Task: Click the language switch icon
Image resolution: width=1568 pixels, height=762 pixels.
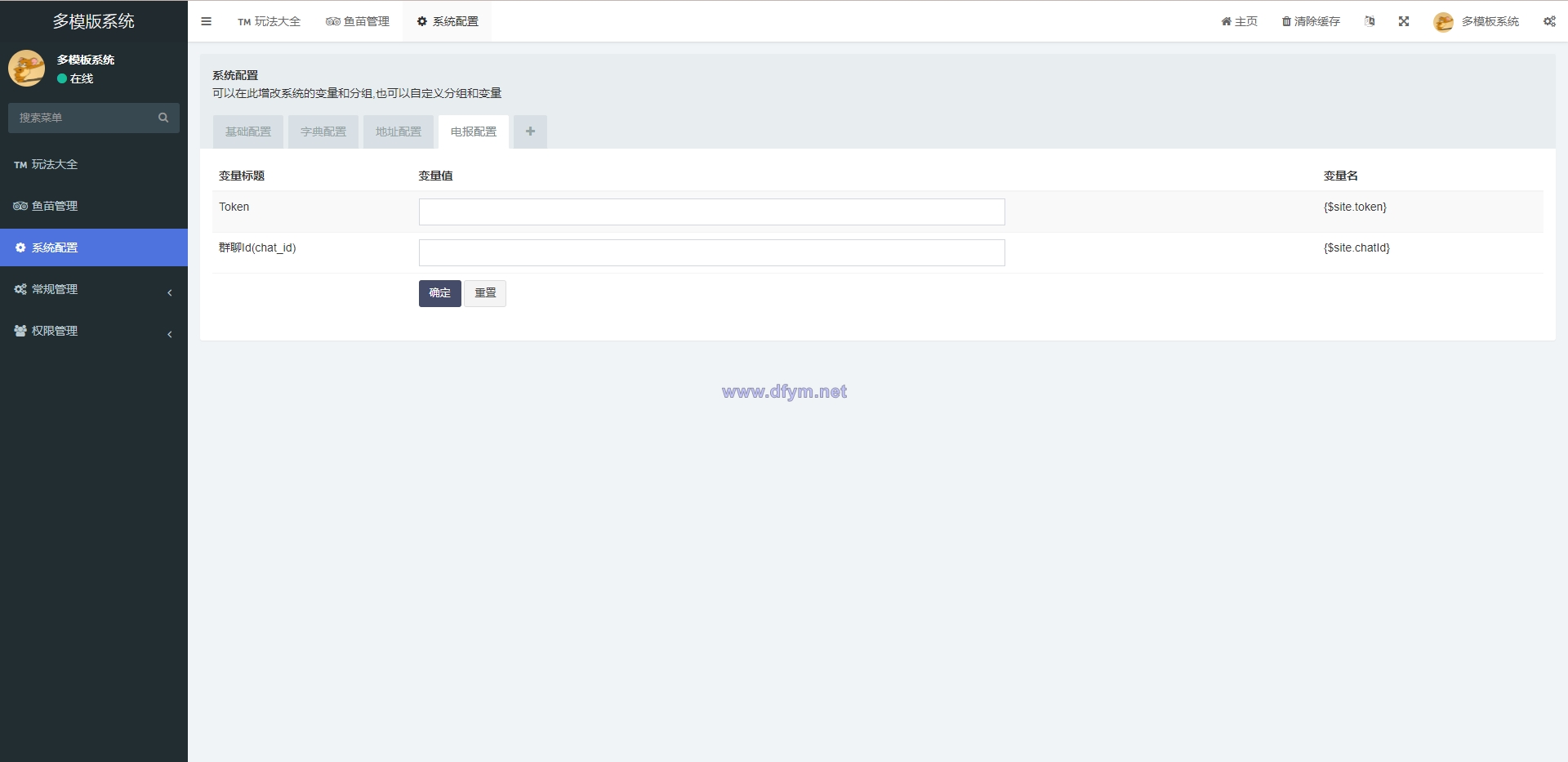Action: tap(1370, 21)
